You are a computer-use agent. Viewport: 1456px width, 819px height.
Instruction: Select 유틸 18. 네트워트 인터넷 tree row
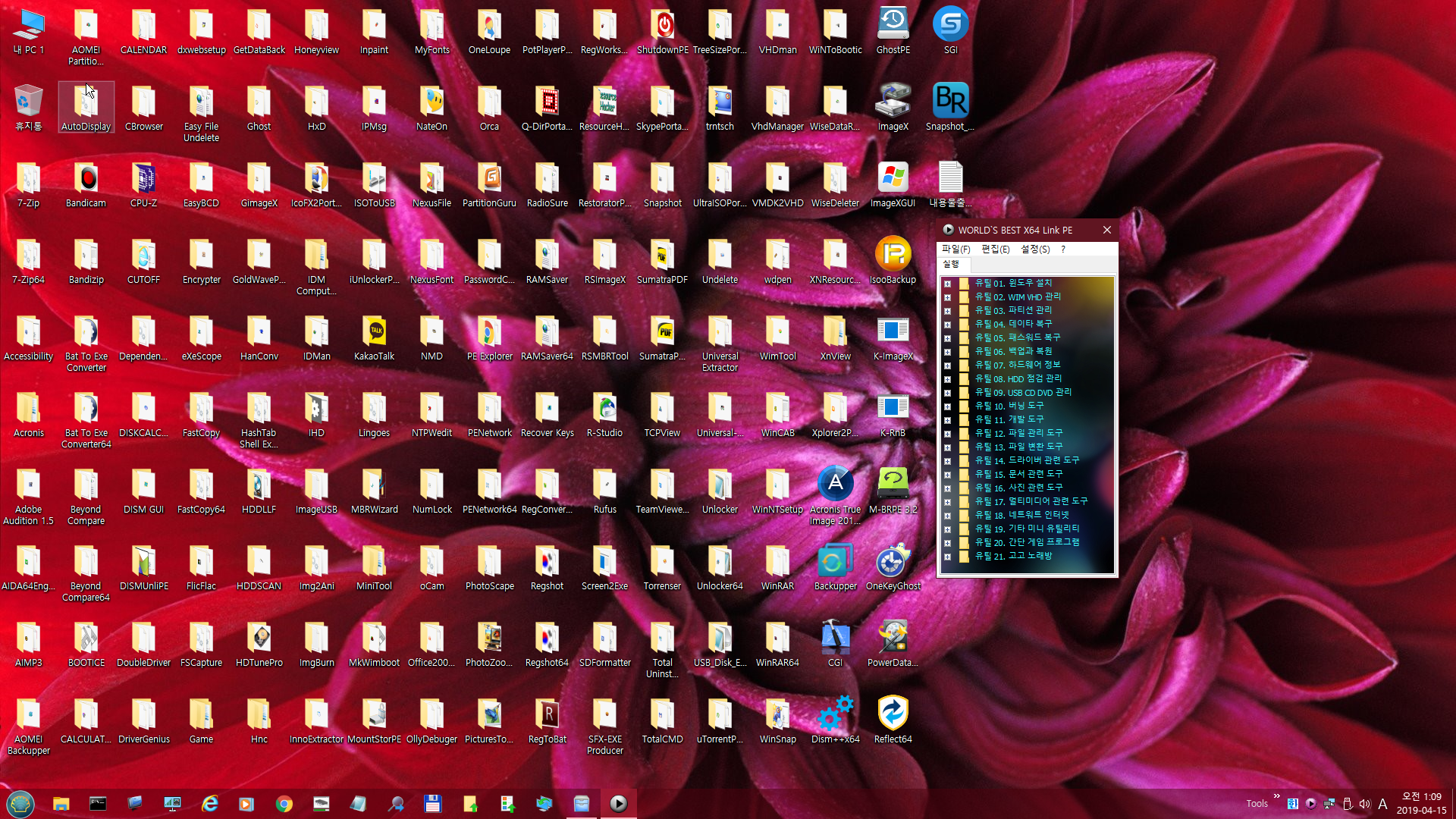pos(1022,515)
